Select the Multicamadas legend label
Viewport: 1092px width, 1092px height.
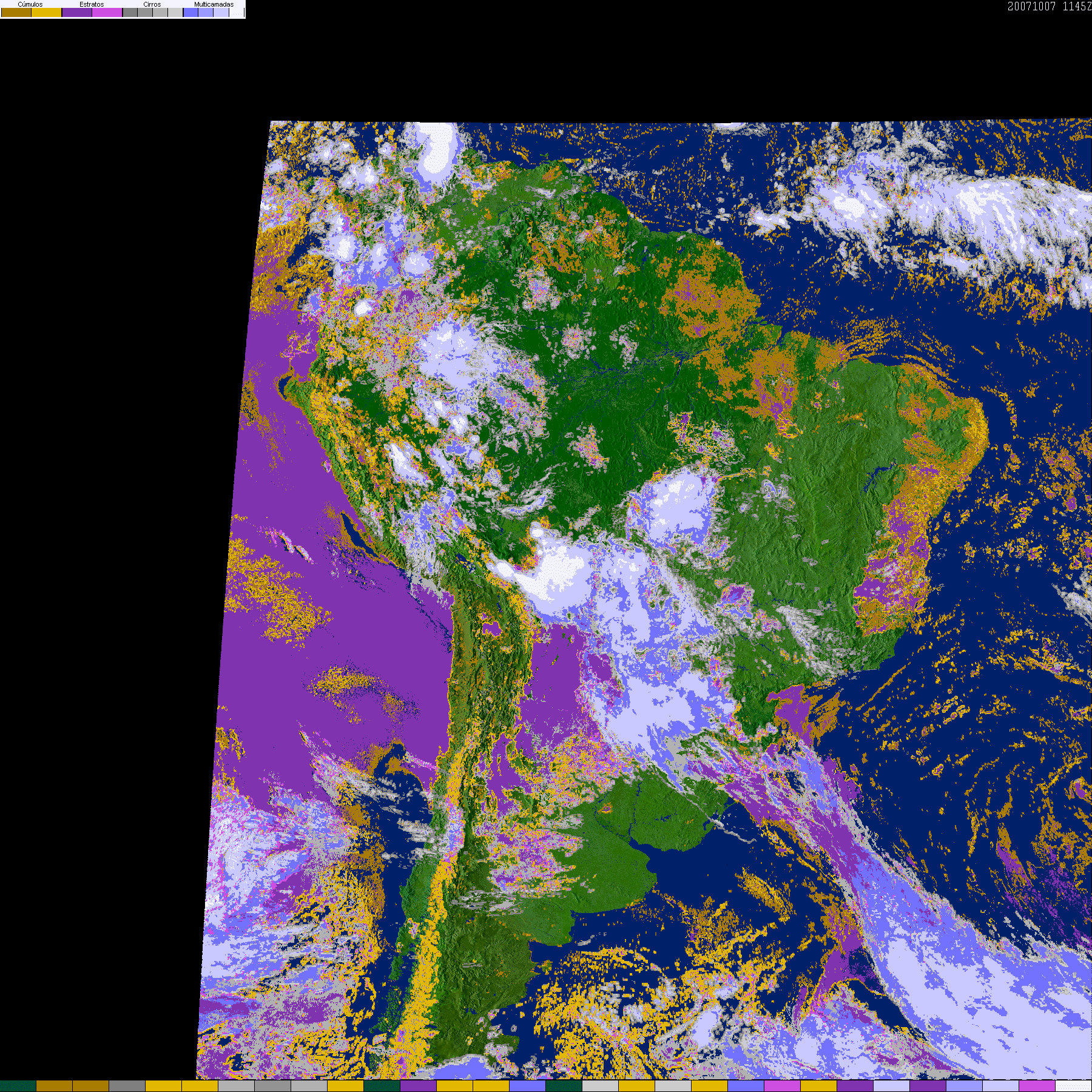(214, 4)
